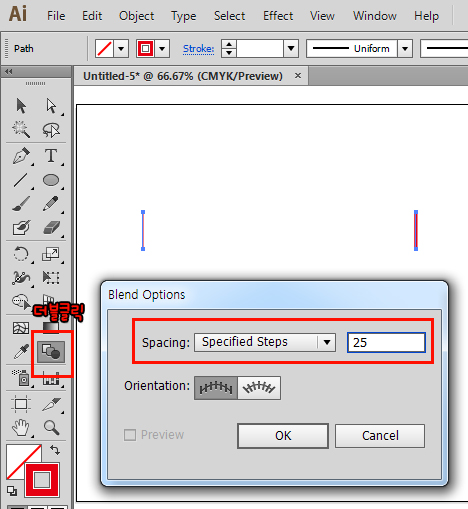Activate the Rotate tool
The image size is (468, 509).
(x=21, y=254)
